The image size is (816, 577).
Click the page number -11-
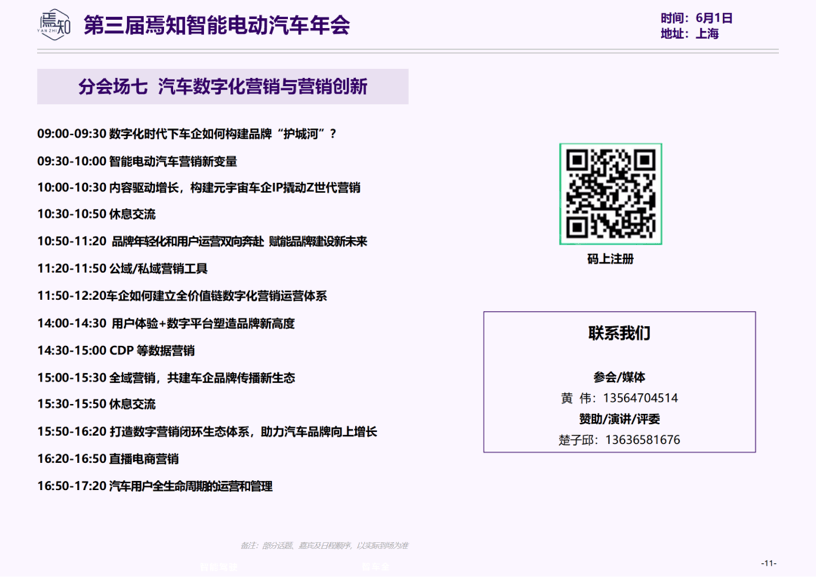click(x=768, y=563)
